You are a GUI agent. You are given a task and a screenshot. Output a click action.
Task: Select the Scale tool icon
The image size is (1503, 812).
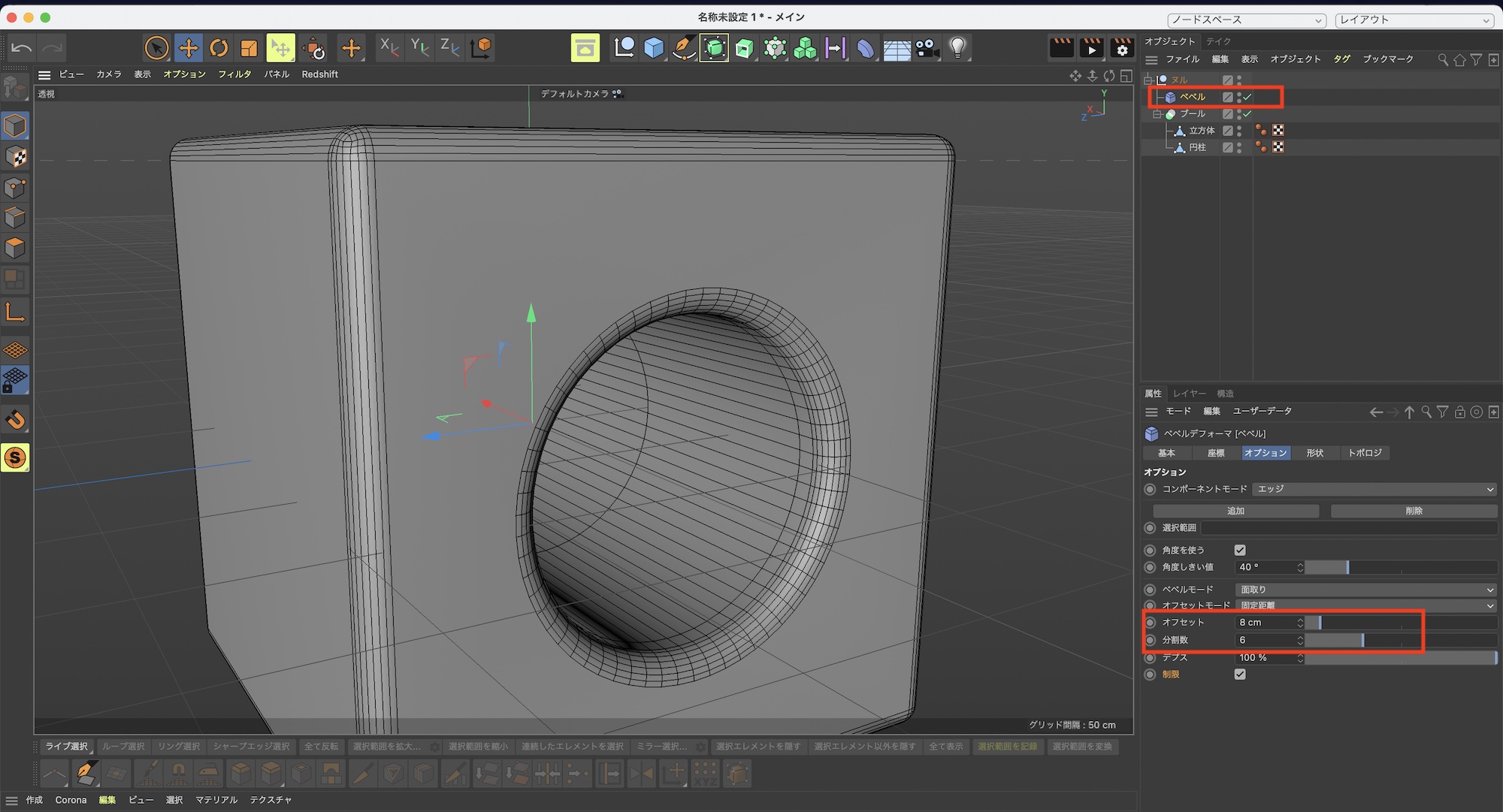[x=249, y=48]
